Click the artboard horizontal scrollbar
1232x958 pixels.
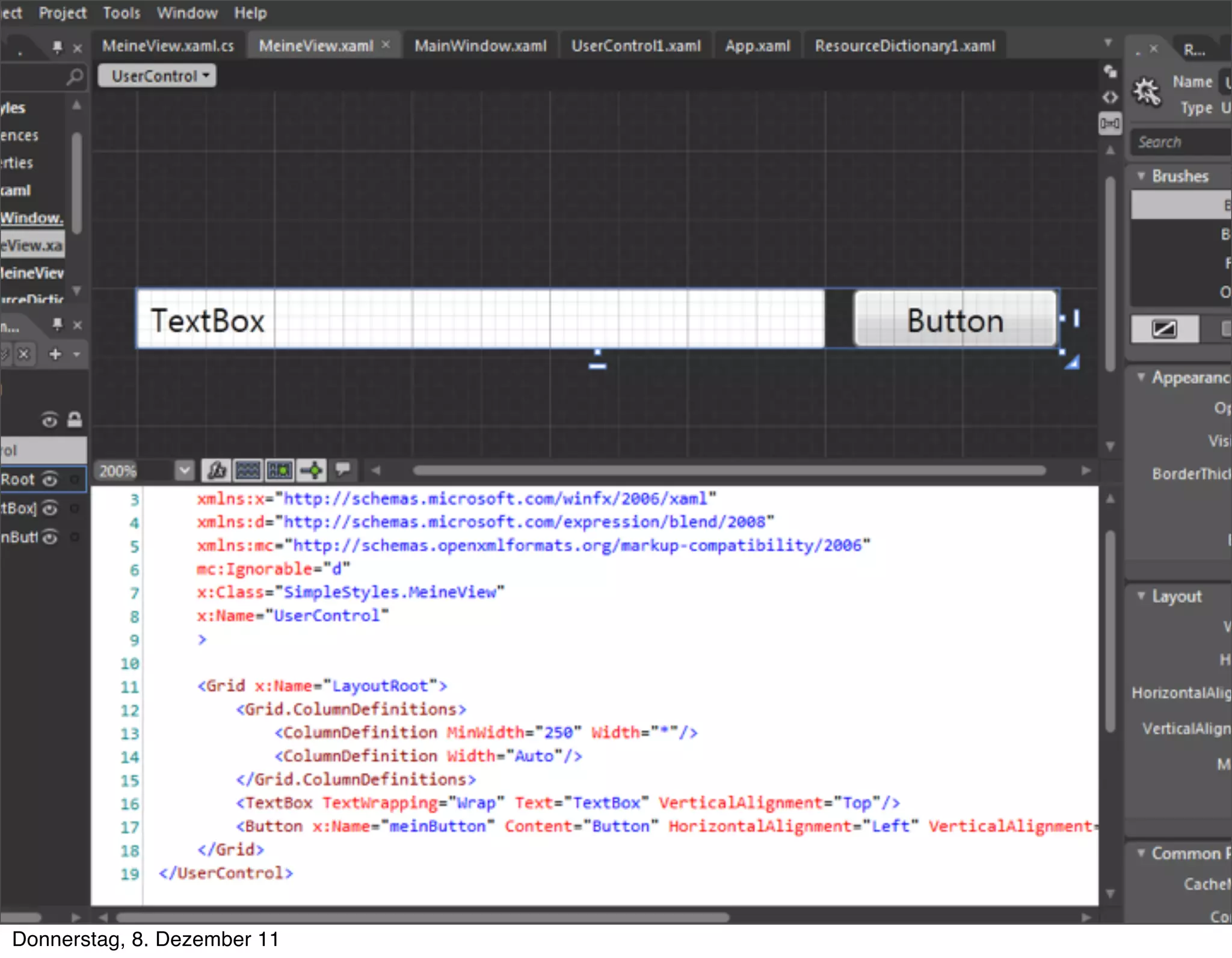click(729, 470)
